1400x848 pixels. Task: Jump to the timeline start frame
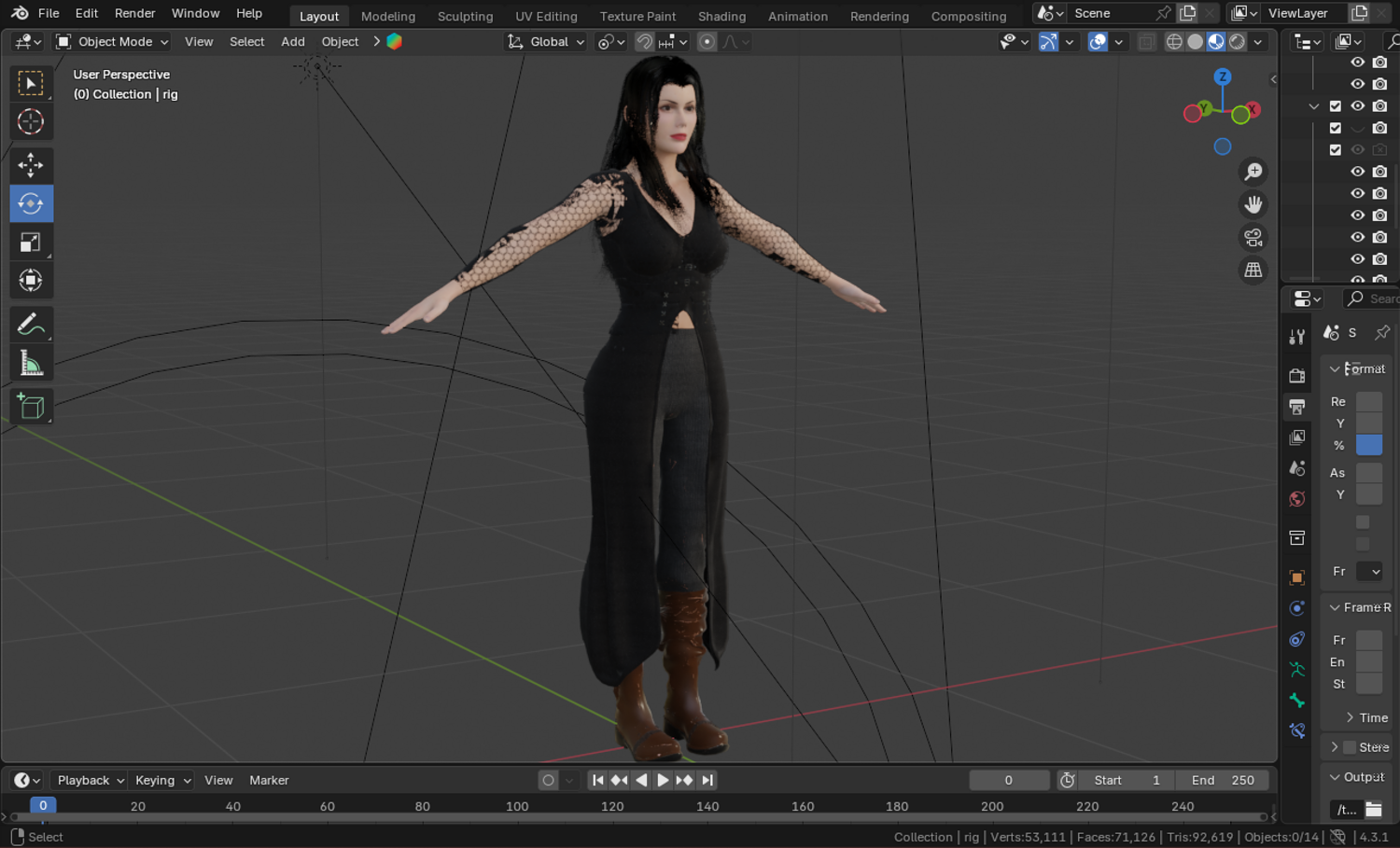597,780
